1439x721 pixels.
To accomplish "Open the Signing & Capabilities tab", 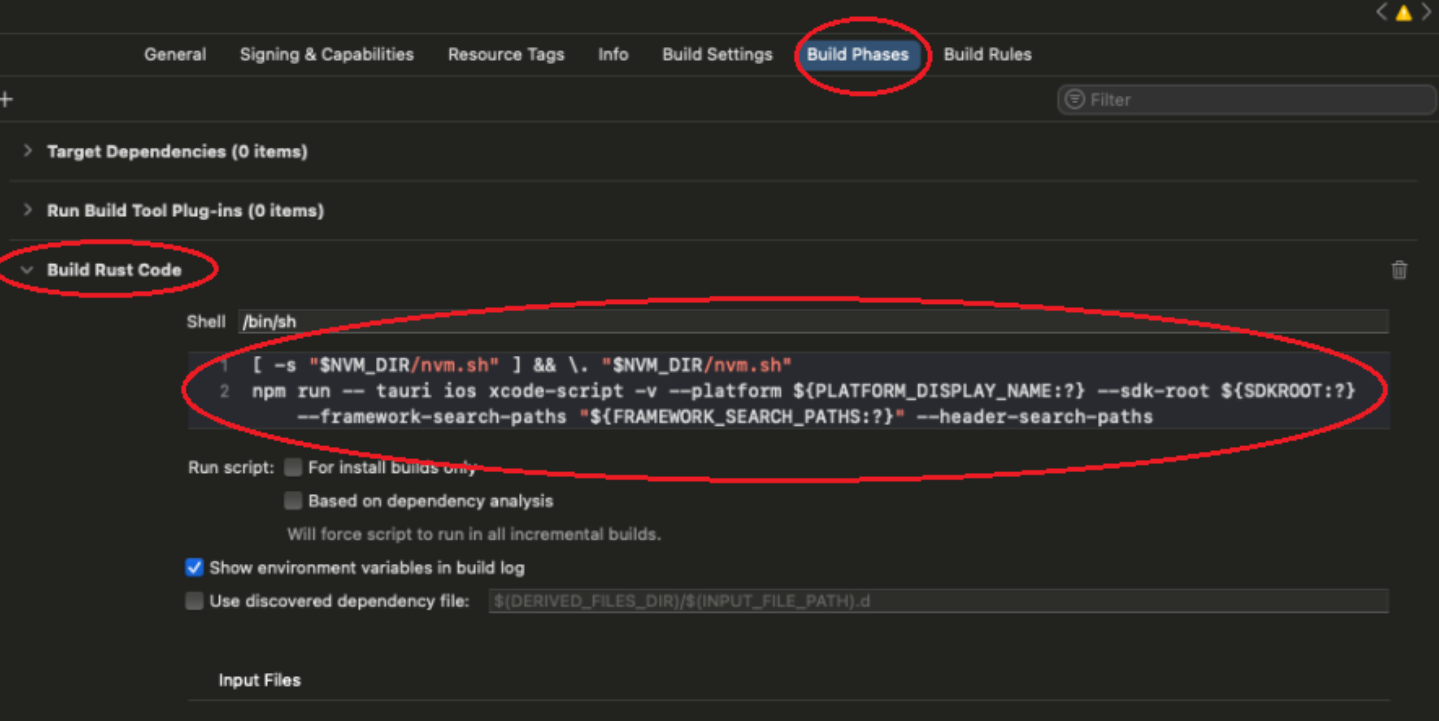I will pos(326,54).
